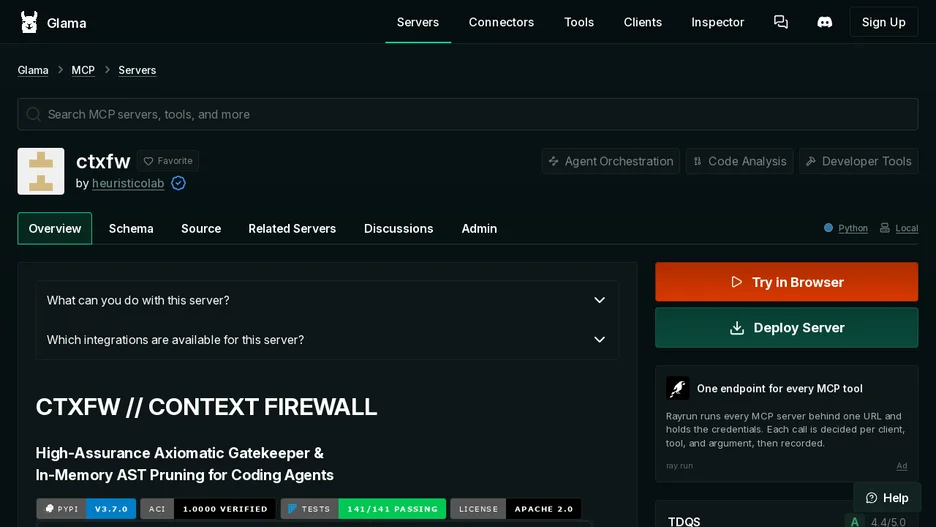This screenshot has height=527, width=936.
Task: Click the Glama llama logo icon
Action: click(29, 22)
